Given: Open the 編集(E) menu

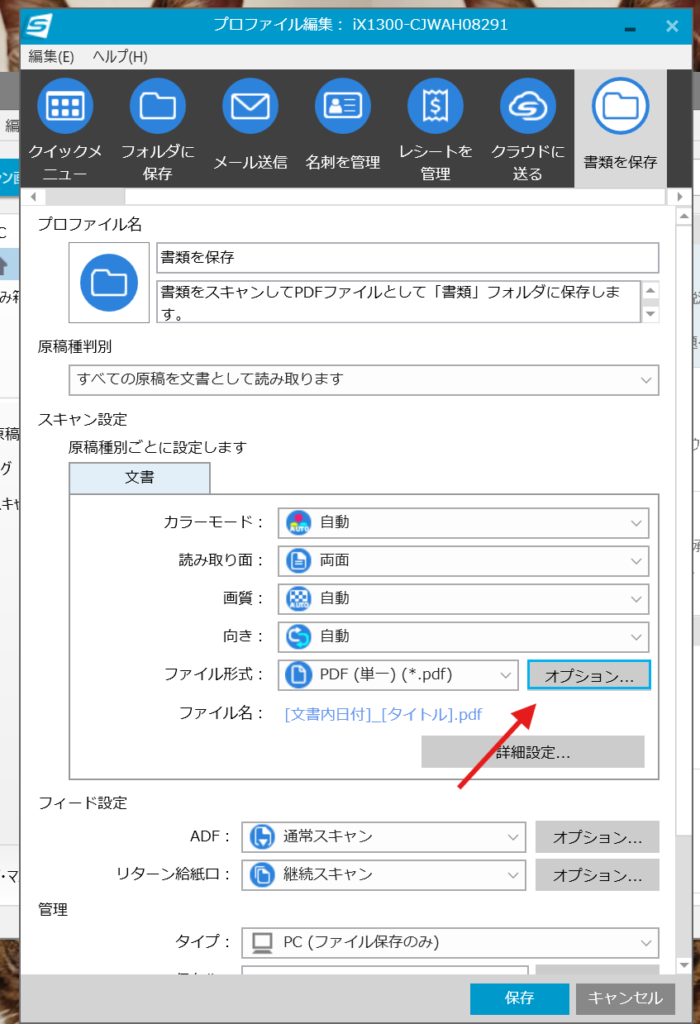Looking at the screenshot, I should (51, 56).
